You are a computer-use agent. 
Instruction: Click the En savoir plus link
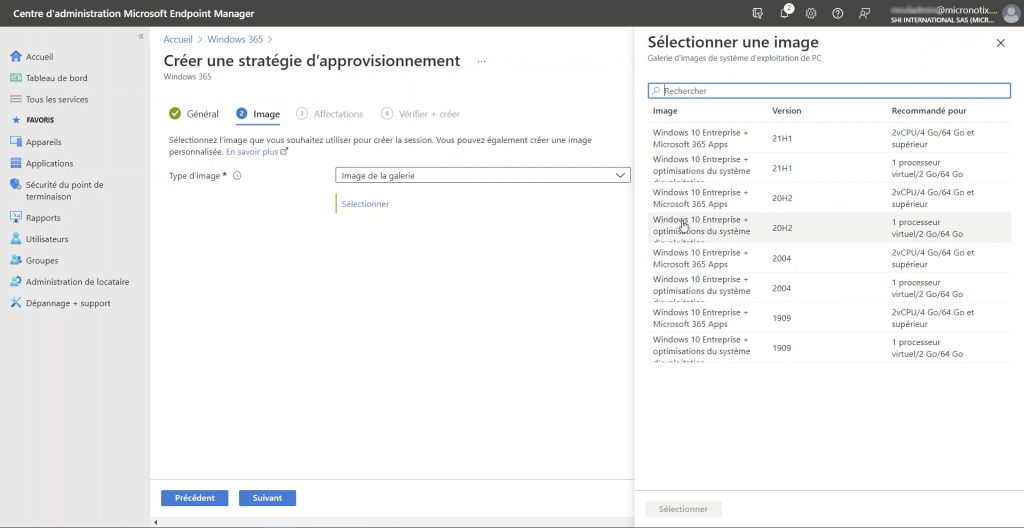coord(257,152)
